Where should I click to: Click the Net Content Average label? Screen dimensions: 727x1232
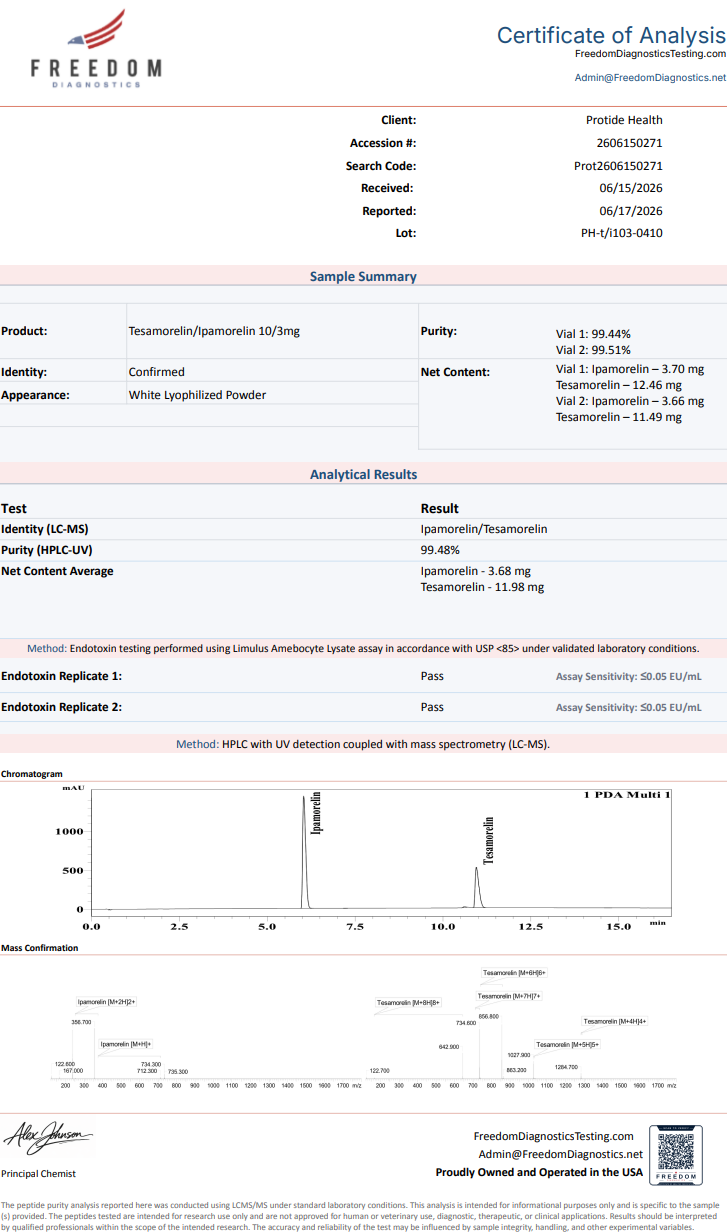click(57, 572)
